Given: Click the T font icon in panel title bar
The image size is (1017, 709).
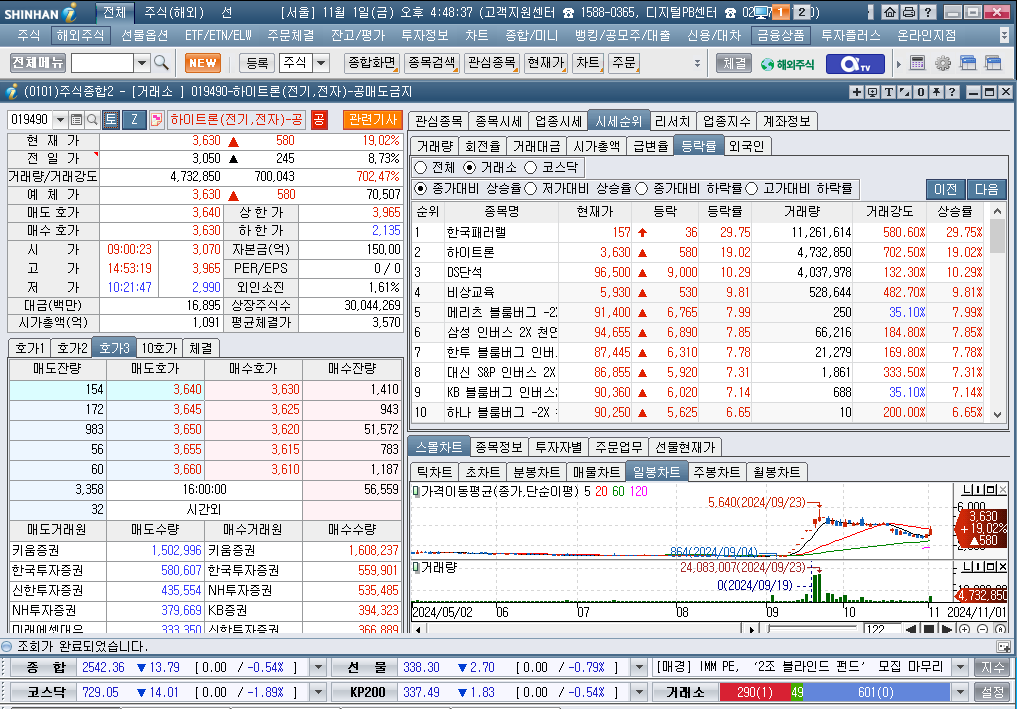Looking at the screenshot, I should coord(889,92).
